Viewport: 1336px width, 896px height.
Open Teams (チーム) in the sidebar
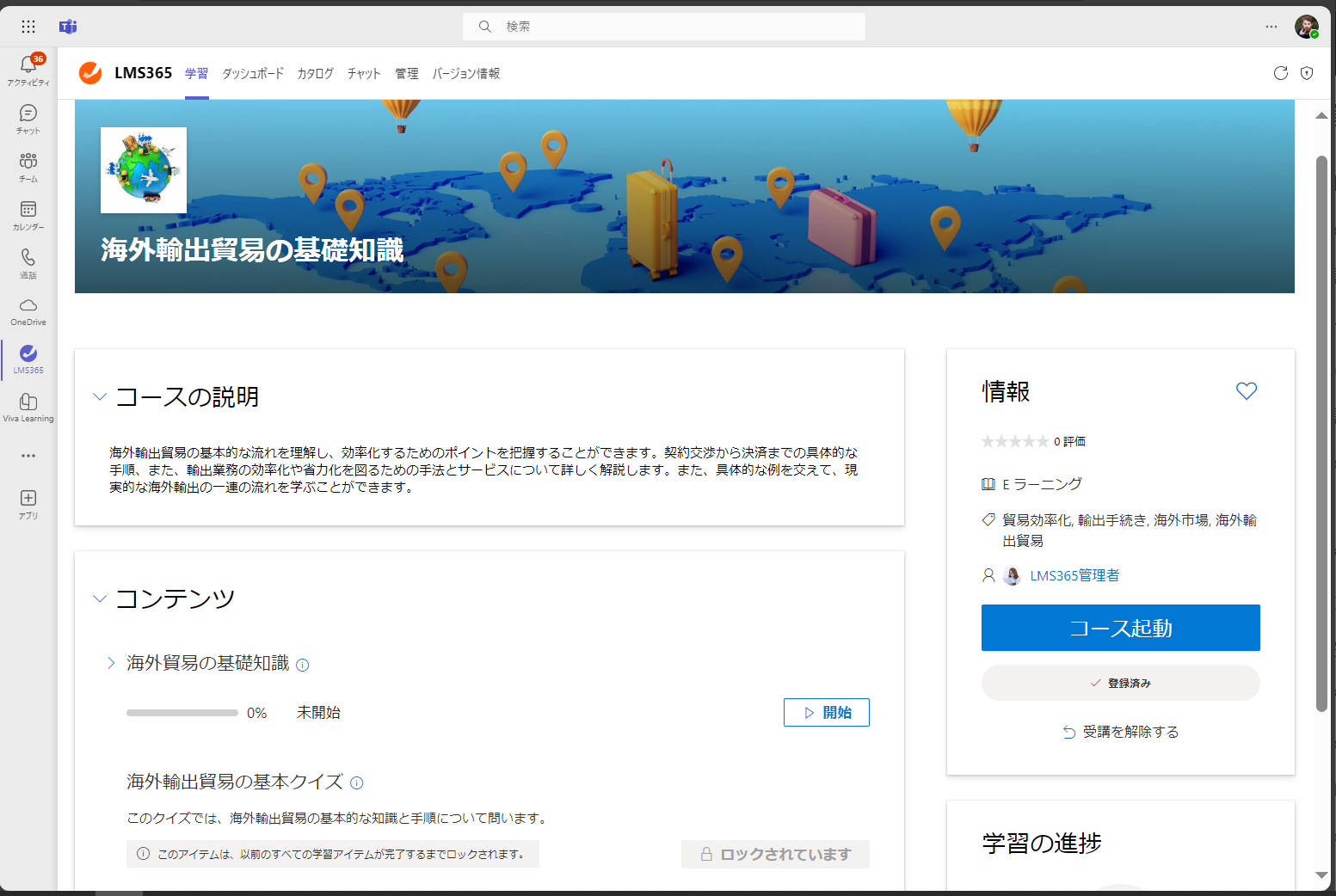click(x=28, y=168)
